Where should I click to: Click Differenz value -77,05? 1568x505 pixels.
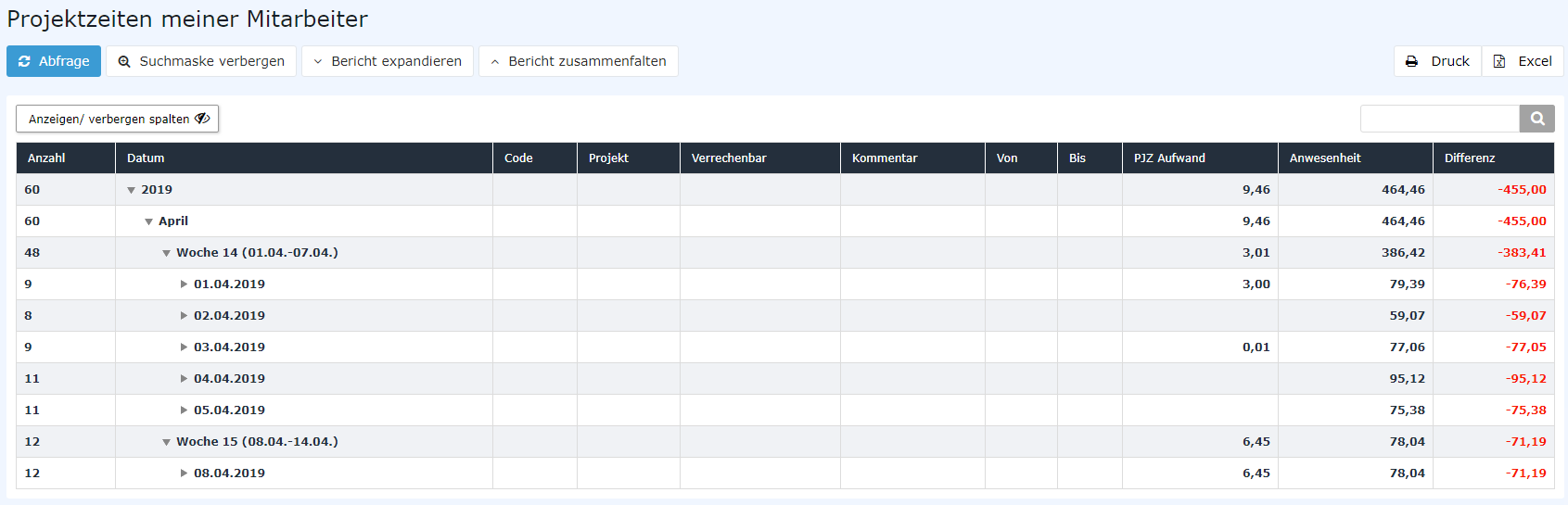pyautogui.click(x=1526, y=347)
